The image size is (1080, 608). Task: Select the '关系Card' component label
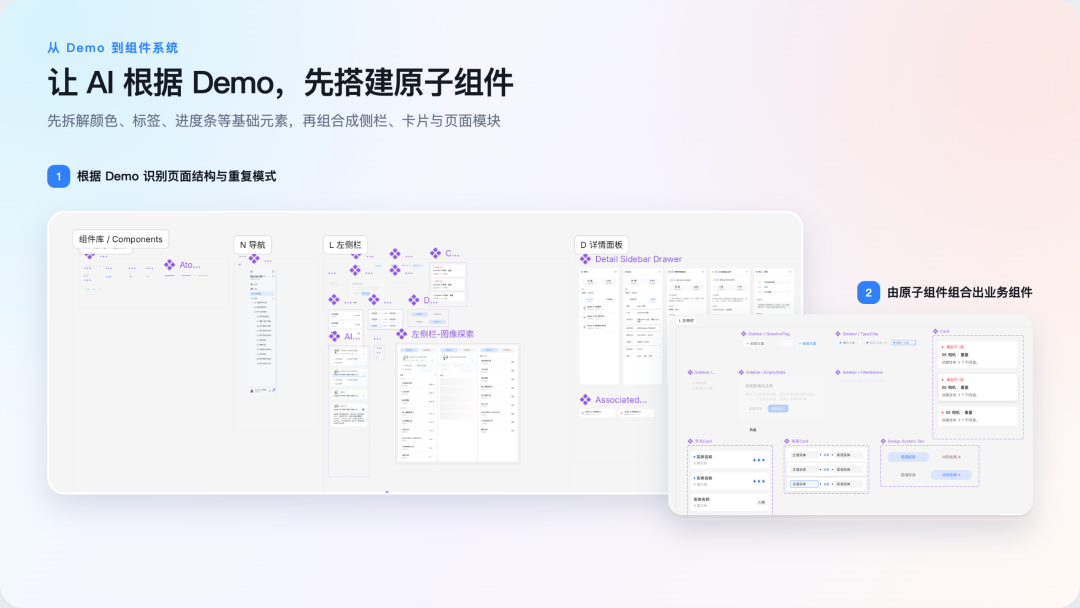click(800, 441)
